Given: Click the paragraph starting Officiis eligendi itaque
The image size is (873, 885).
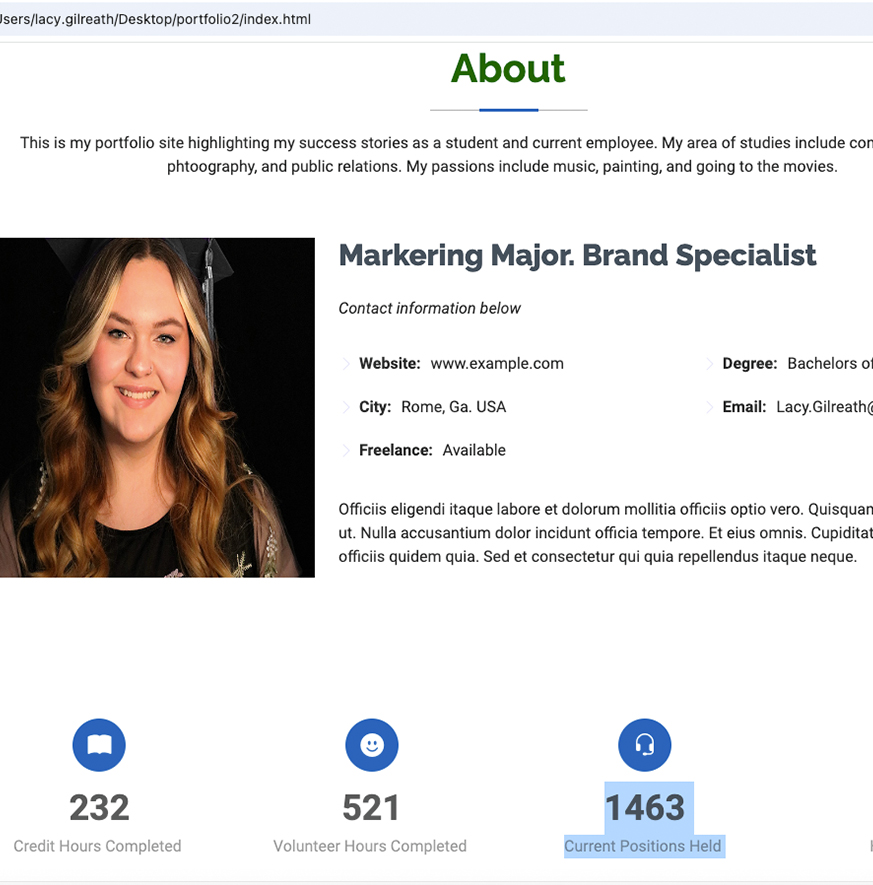Looking at the screenshot, I should 606,533.
